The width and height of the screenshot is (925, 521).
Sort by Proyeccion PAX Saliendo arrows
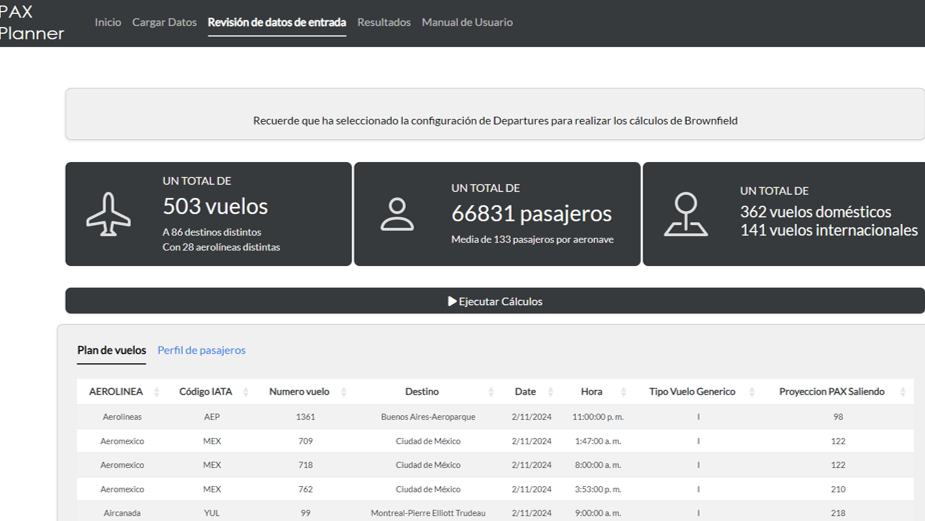(903, 392)
